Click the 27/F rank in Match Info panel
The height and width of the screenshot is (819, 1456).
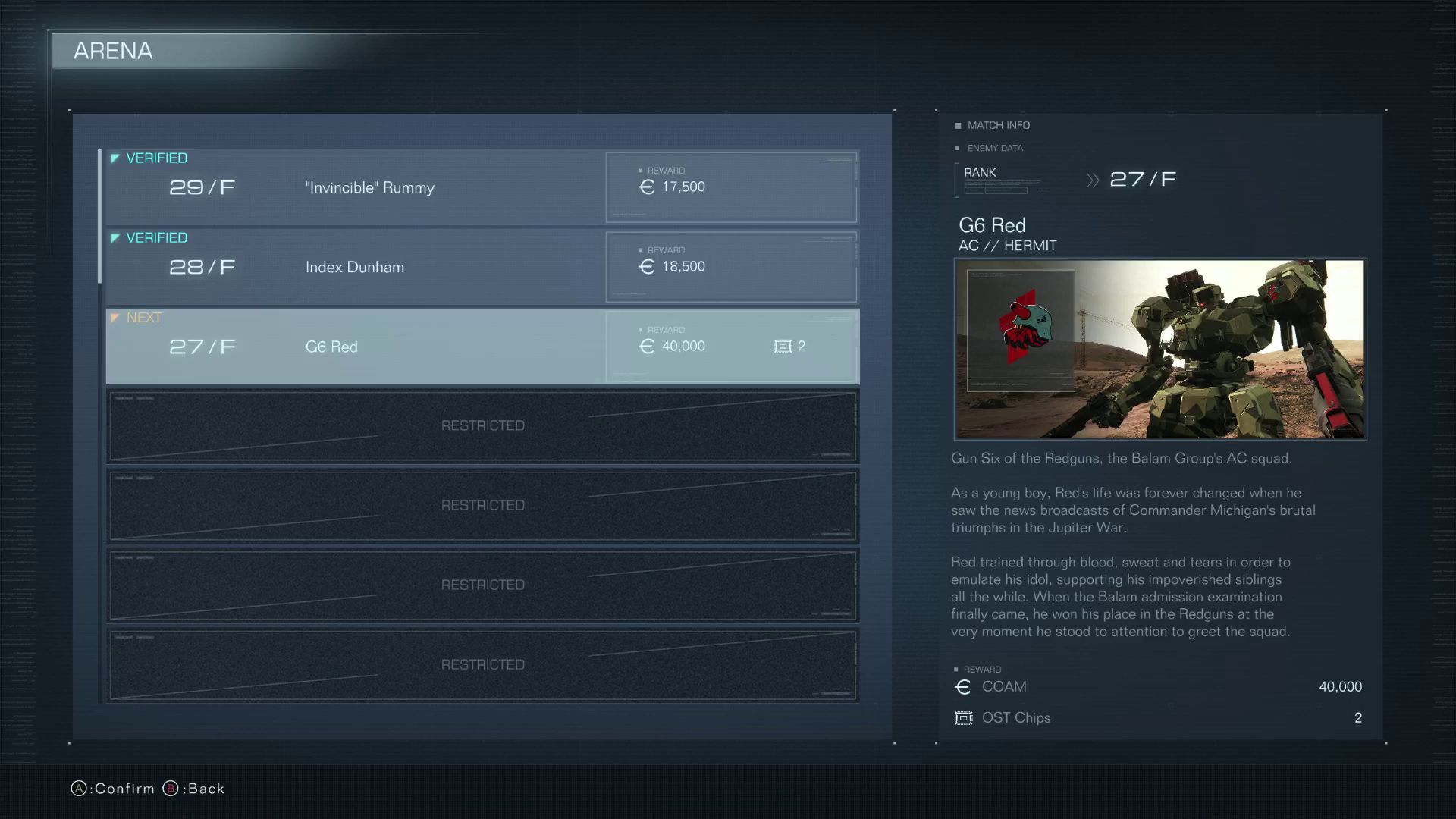point(1143,179)
